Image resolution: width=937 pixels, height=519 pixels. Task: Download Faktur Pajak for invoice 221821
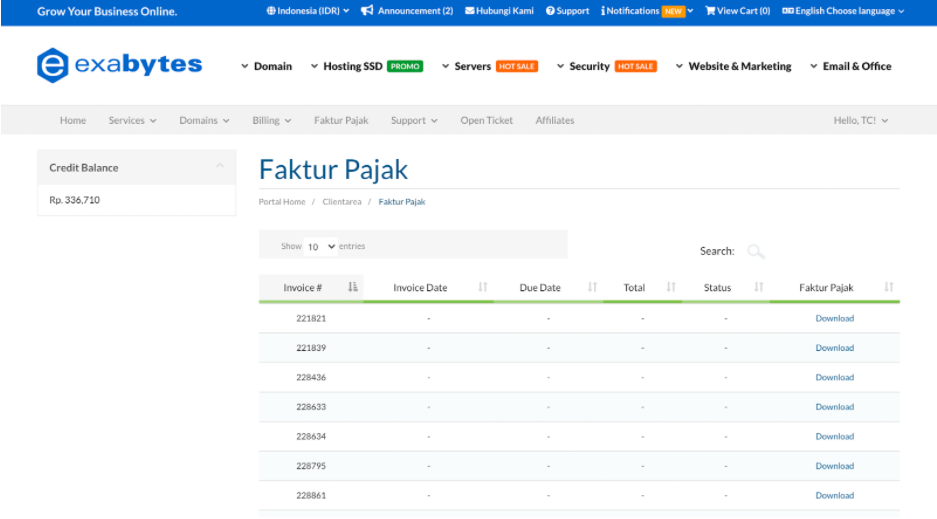point(835,318)
